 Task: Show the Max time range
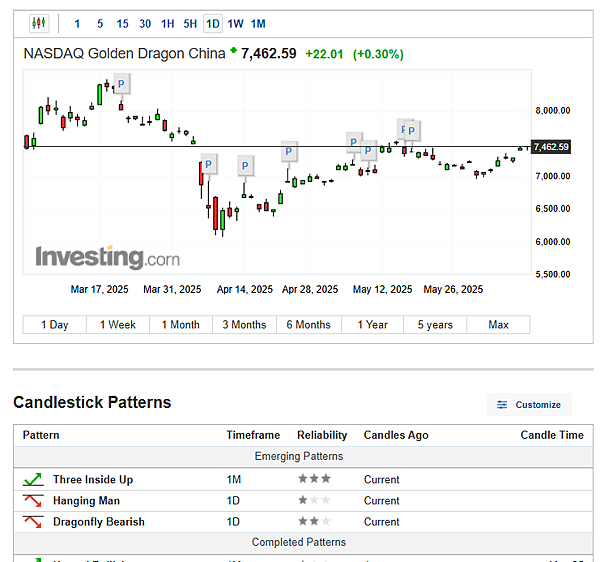[x=498, y=325]
